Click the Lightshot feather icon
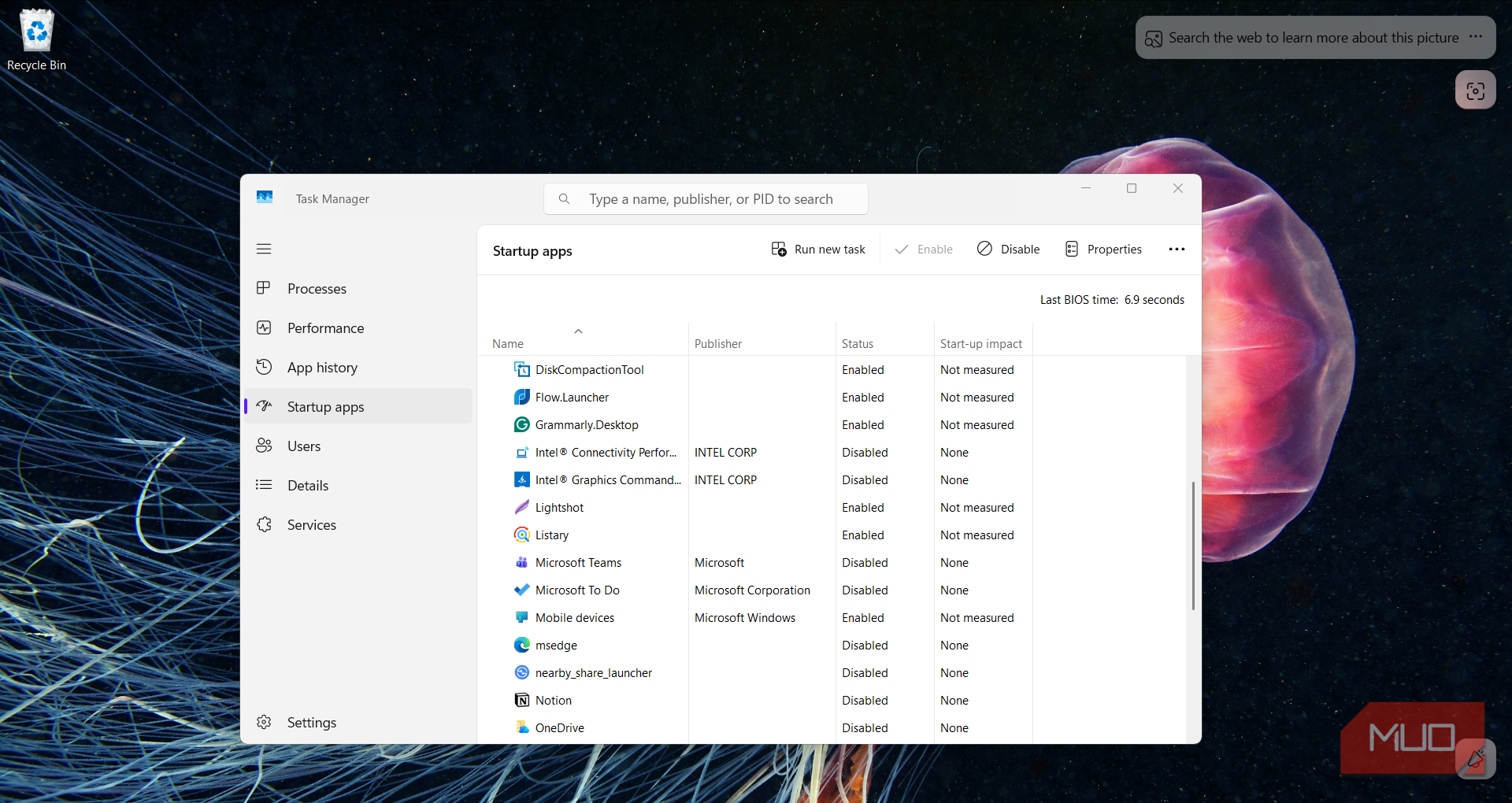Viewport: 1512px width, 803px height. (521, 508)
